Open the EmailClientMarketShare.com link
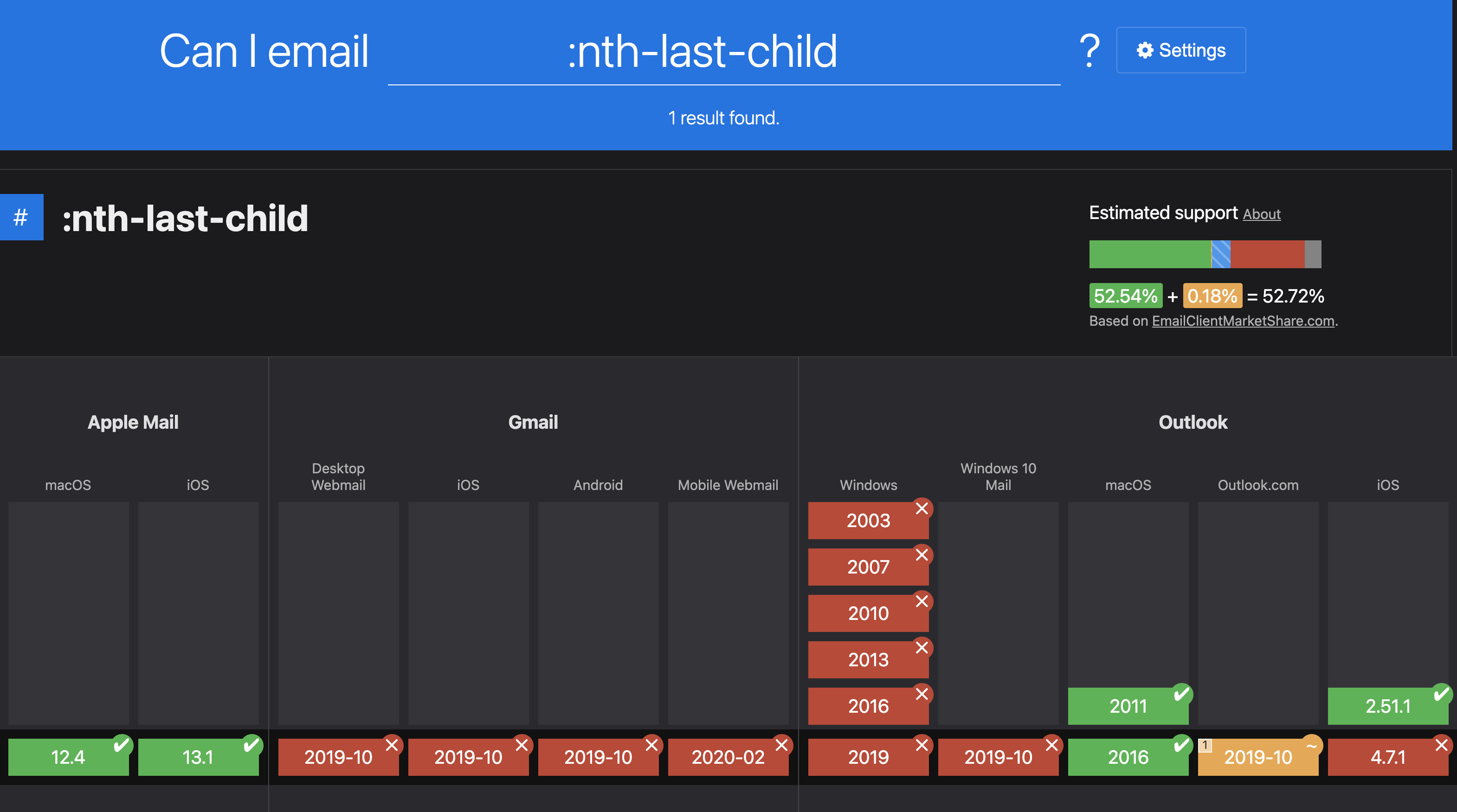1457x812 pixels. [x=1243, y=321]
